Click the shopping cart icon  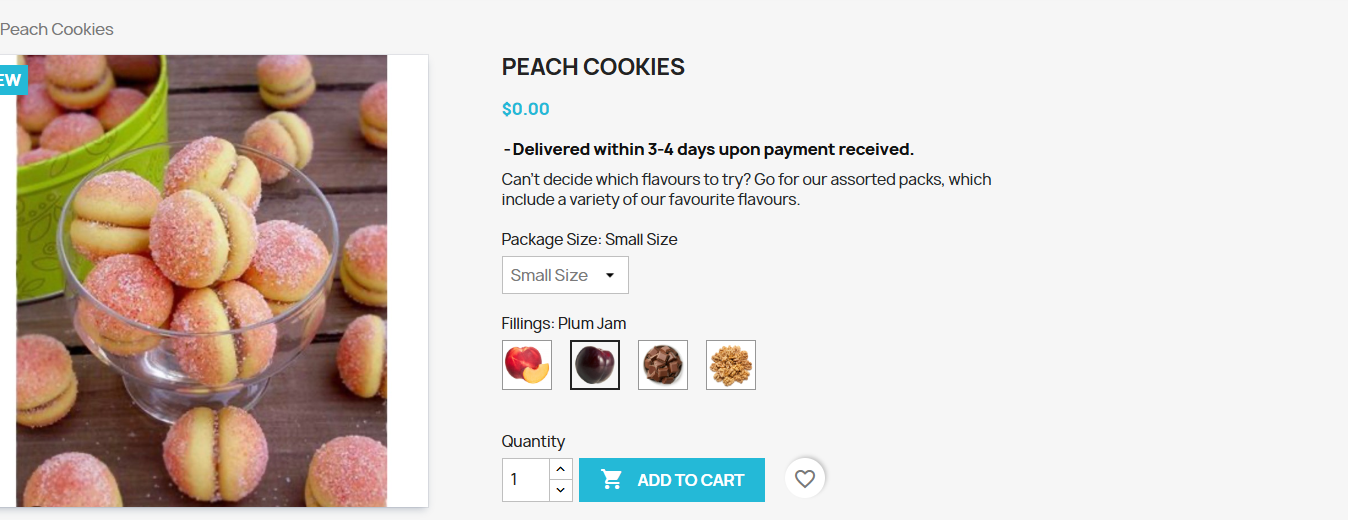click(x=612, y=480)
